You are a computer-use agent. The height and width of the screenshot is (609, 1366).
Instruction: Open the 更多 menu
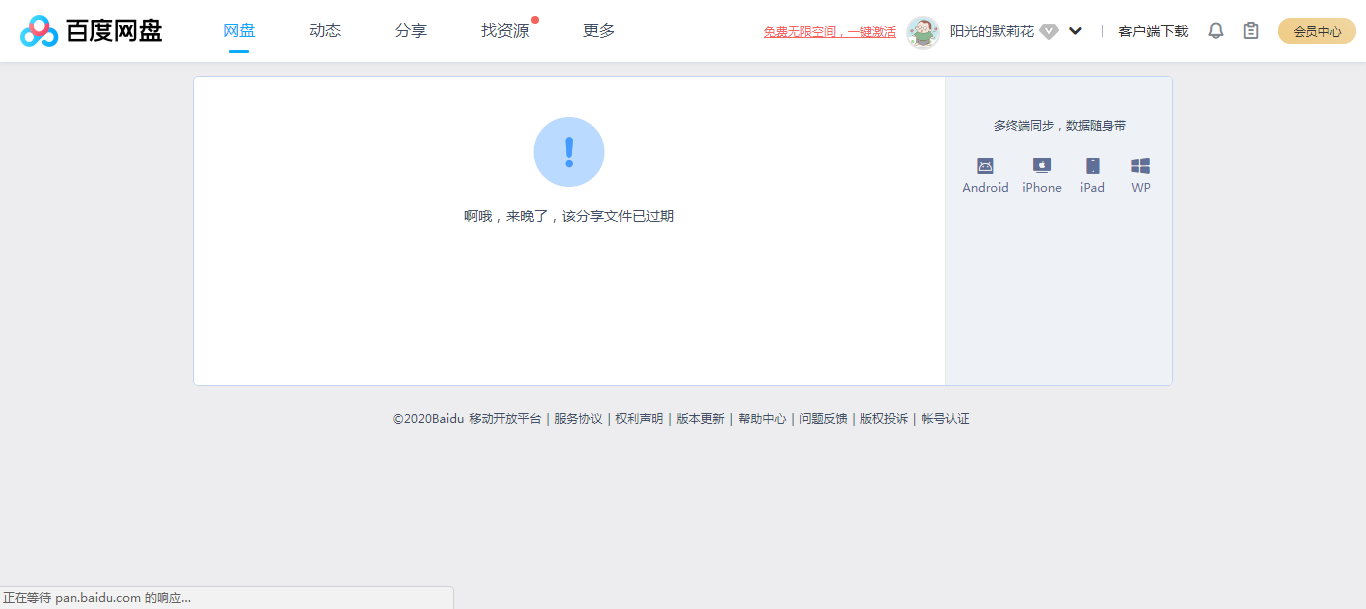point(597,30)
